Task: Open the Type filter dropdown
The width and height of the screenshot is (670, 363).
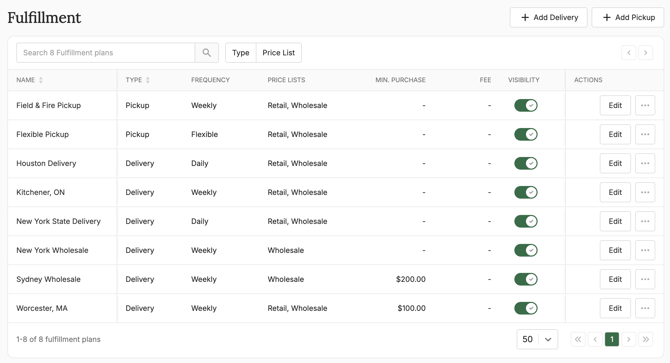Action: (241, 53)
